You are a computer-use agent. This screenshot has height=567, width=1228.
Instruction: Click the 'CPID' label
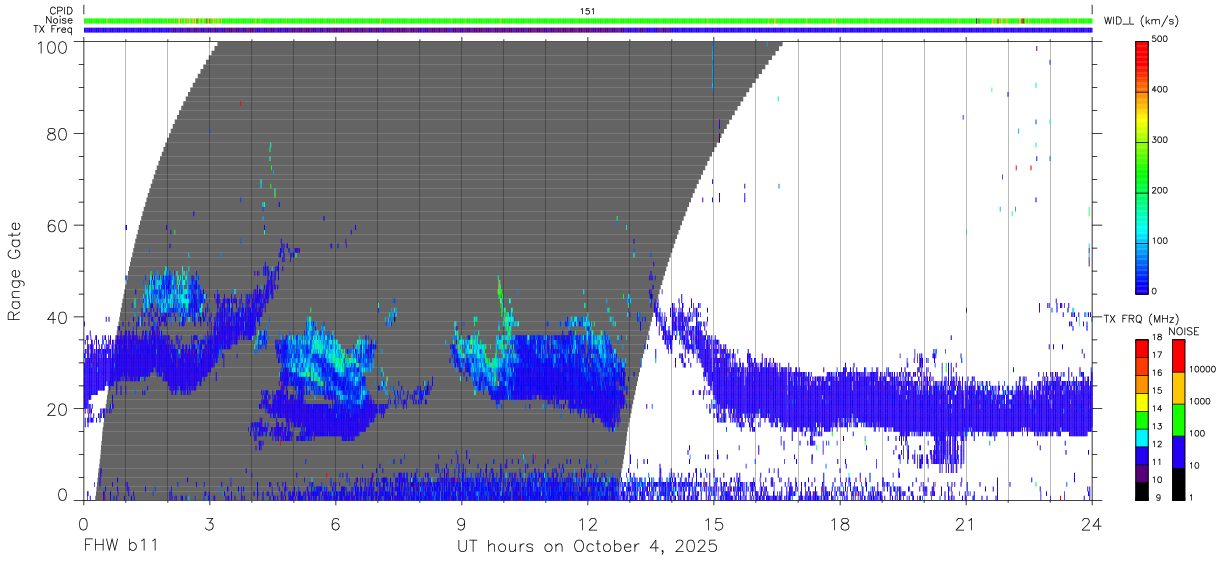pos(61,11)
